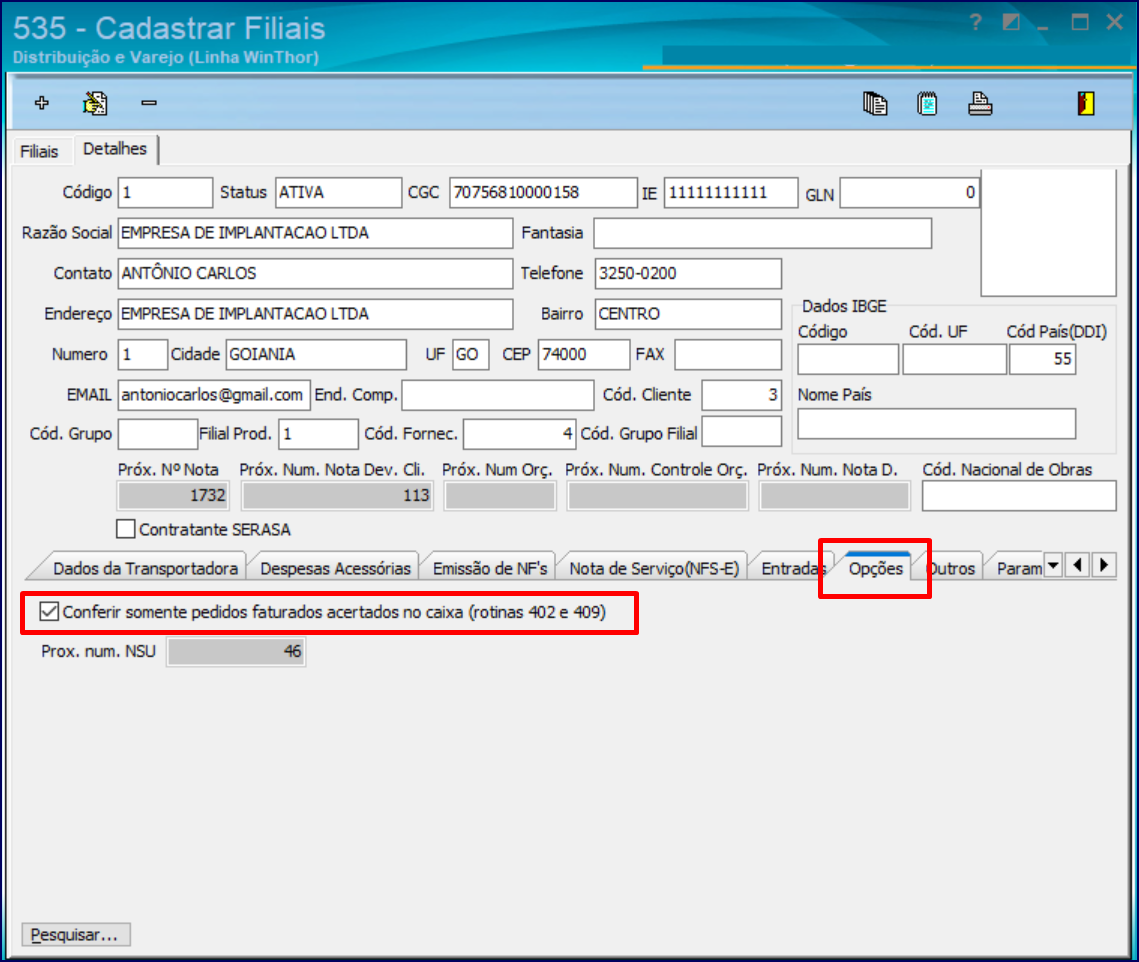This screenshot has height=962, width=1139.
Task: Click the help question mark icon
Action: (976, 22)
